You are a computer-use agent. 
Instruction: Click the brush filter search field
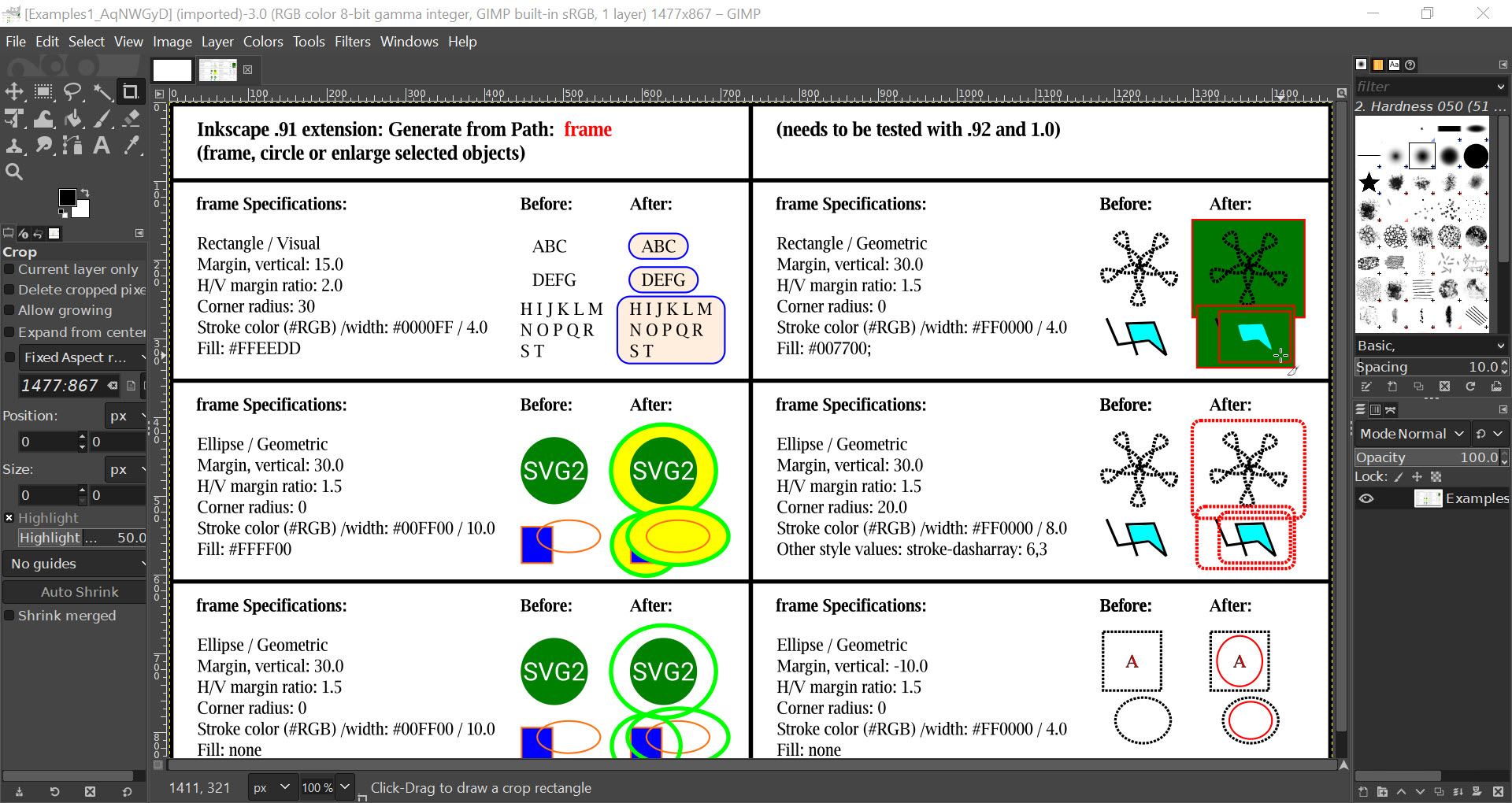click(1423, 87)
